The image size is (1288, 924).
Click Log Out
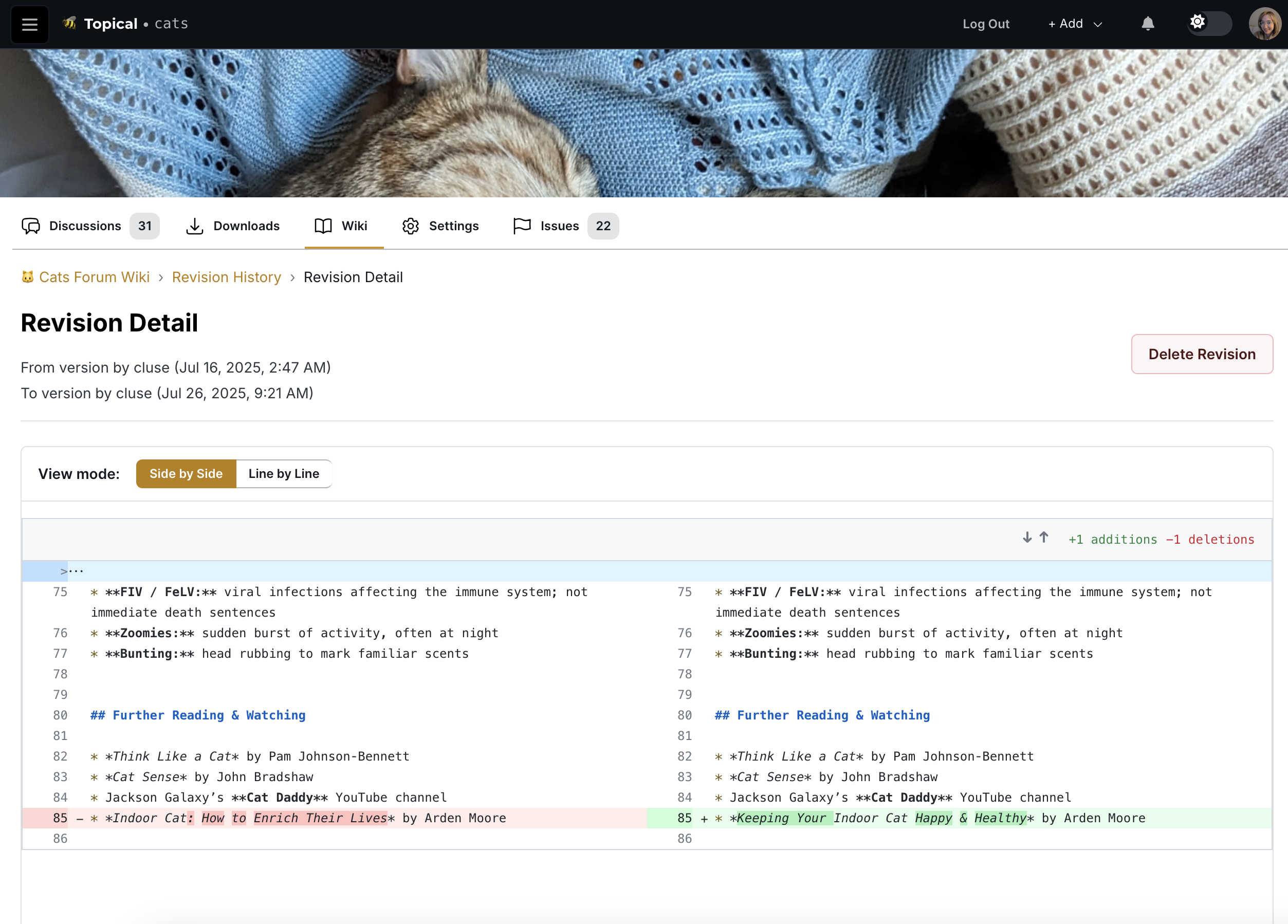(x=985, y=24)
